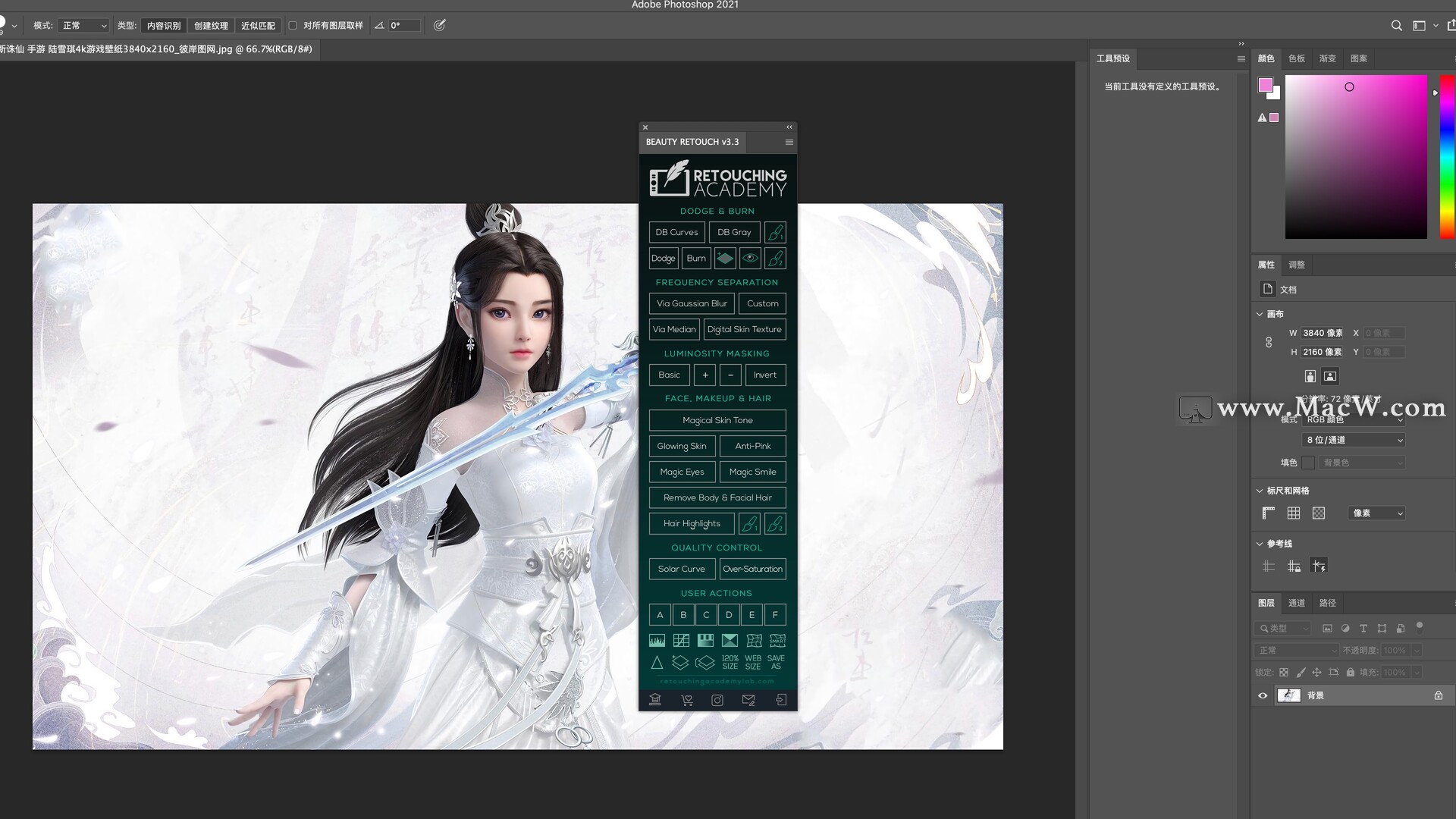The width and height of the screenshot is (1456, 819).
Task: Click the Via Gaussian Blur button
Action: (691, 303)
